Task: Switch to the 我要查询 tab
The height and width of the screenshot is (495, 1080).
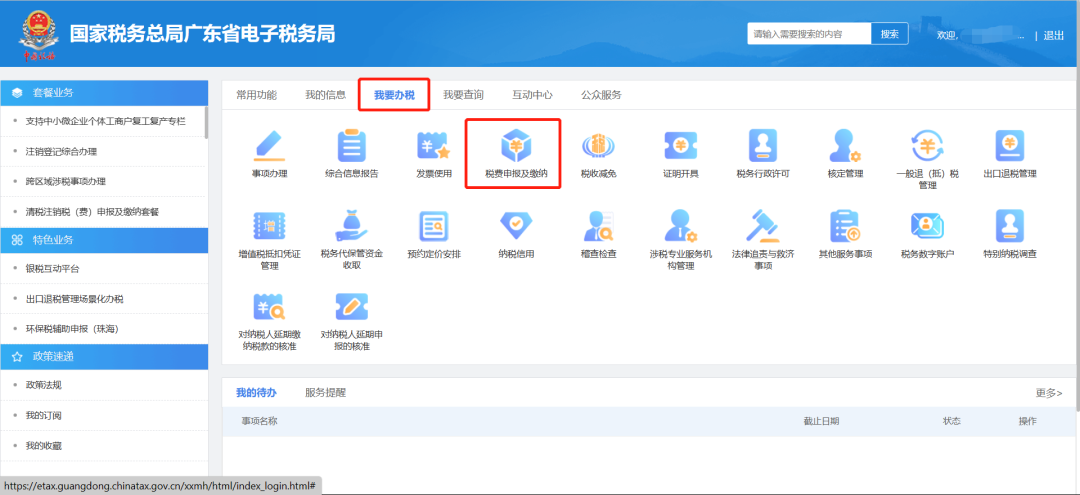Action: pyautogui.click(x=463, y=95)
